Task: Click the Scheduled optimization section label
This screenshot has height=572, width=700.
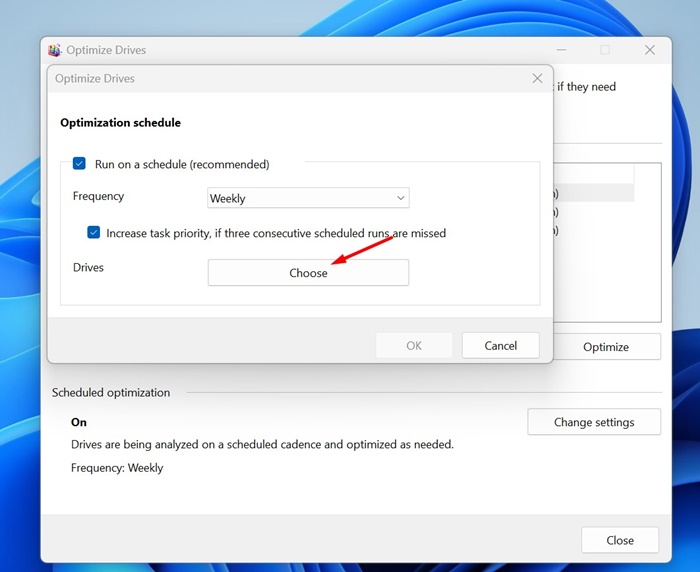Action: [x=111, y=393]
